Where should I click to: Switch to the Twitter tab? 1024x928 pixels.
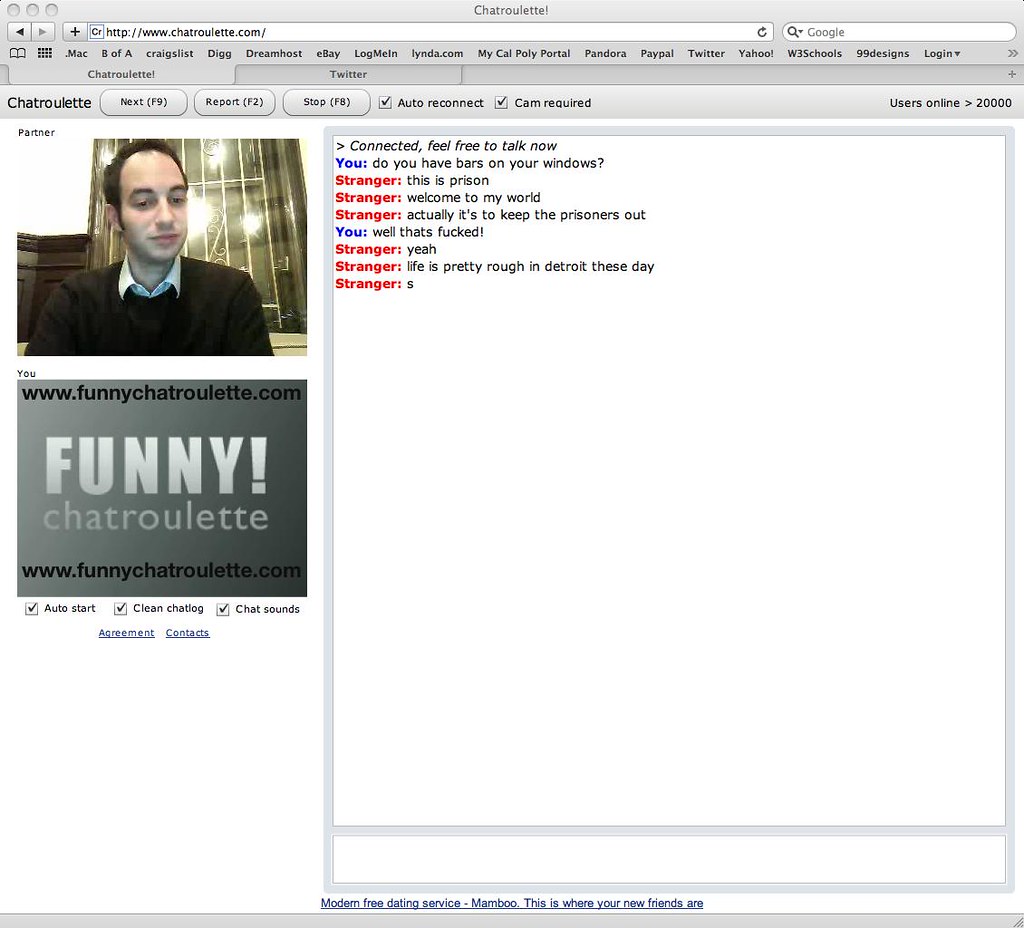348,73
